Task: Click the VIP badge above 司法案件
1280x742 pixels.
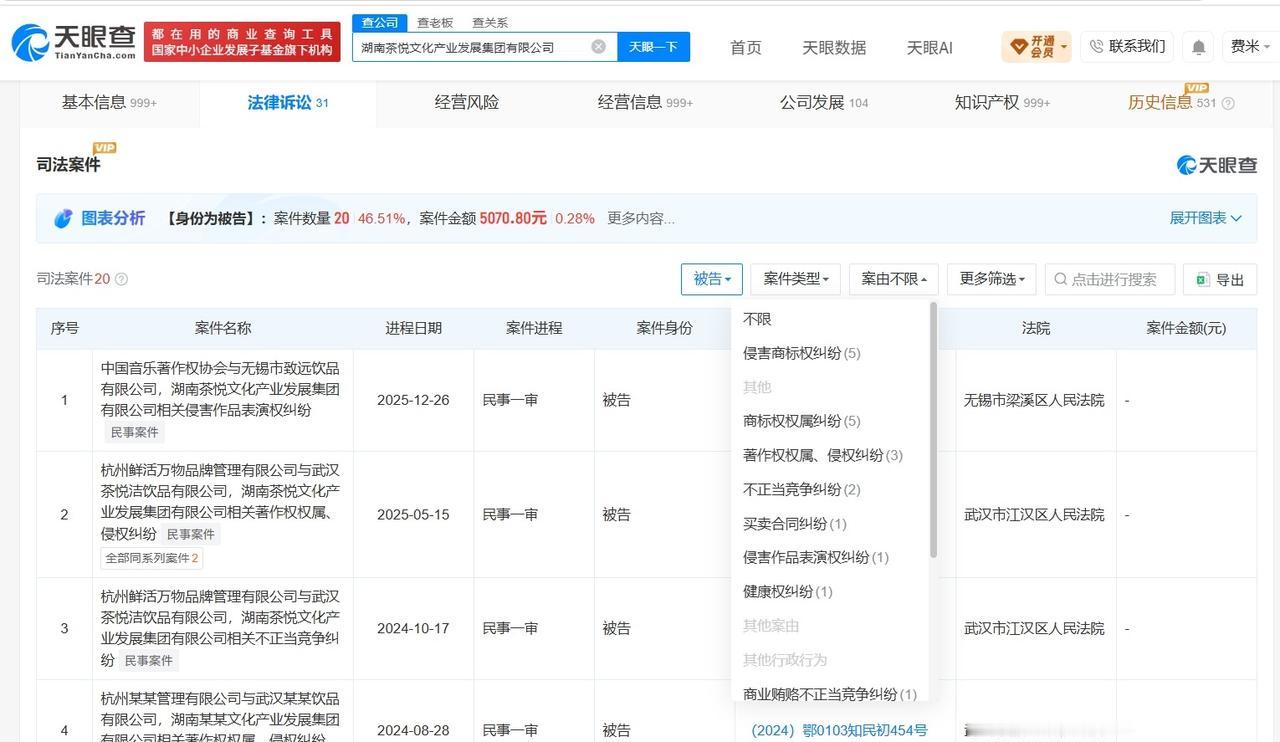Action: point(105,148)
